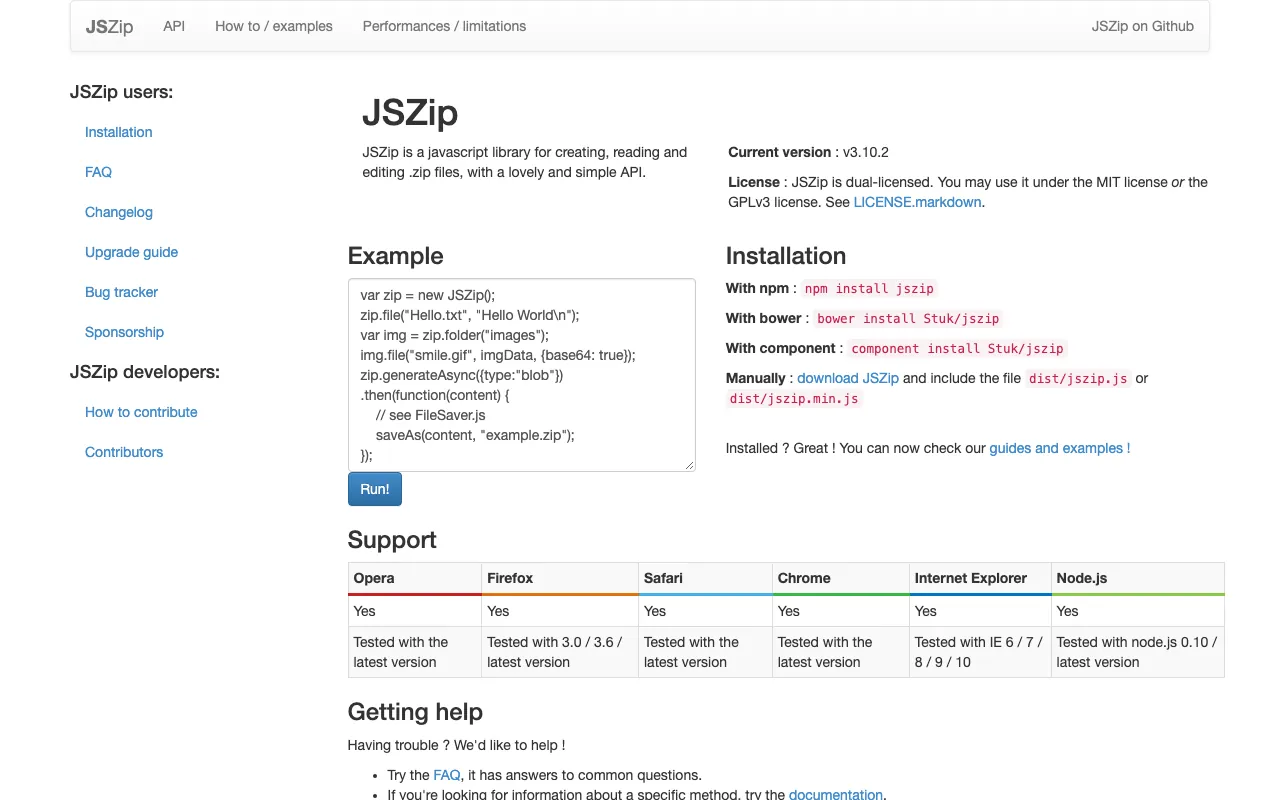Viewport: 1280px width, 800px height.
Task: Open the Sponsorship page
Action: click(x=124, y=332)
